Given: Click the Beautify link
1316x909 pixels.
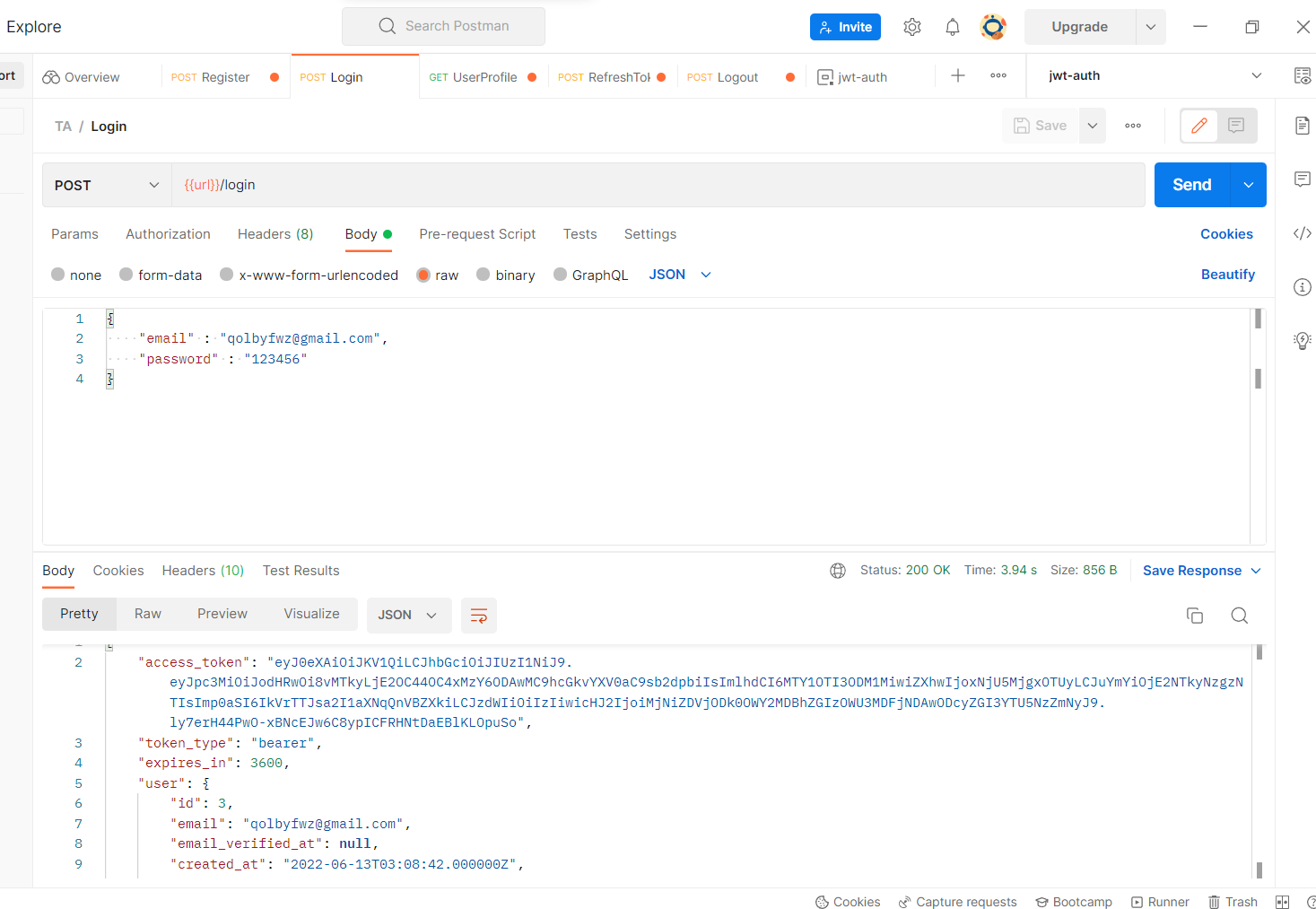Looking at the screenshot, I should point(1227,275).
